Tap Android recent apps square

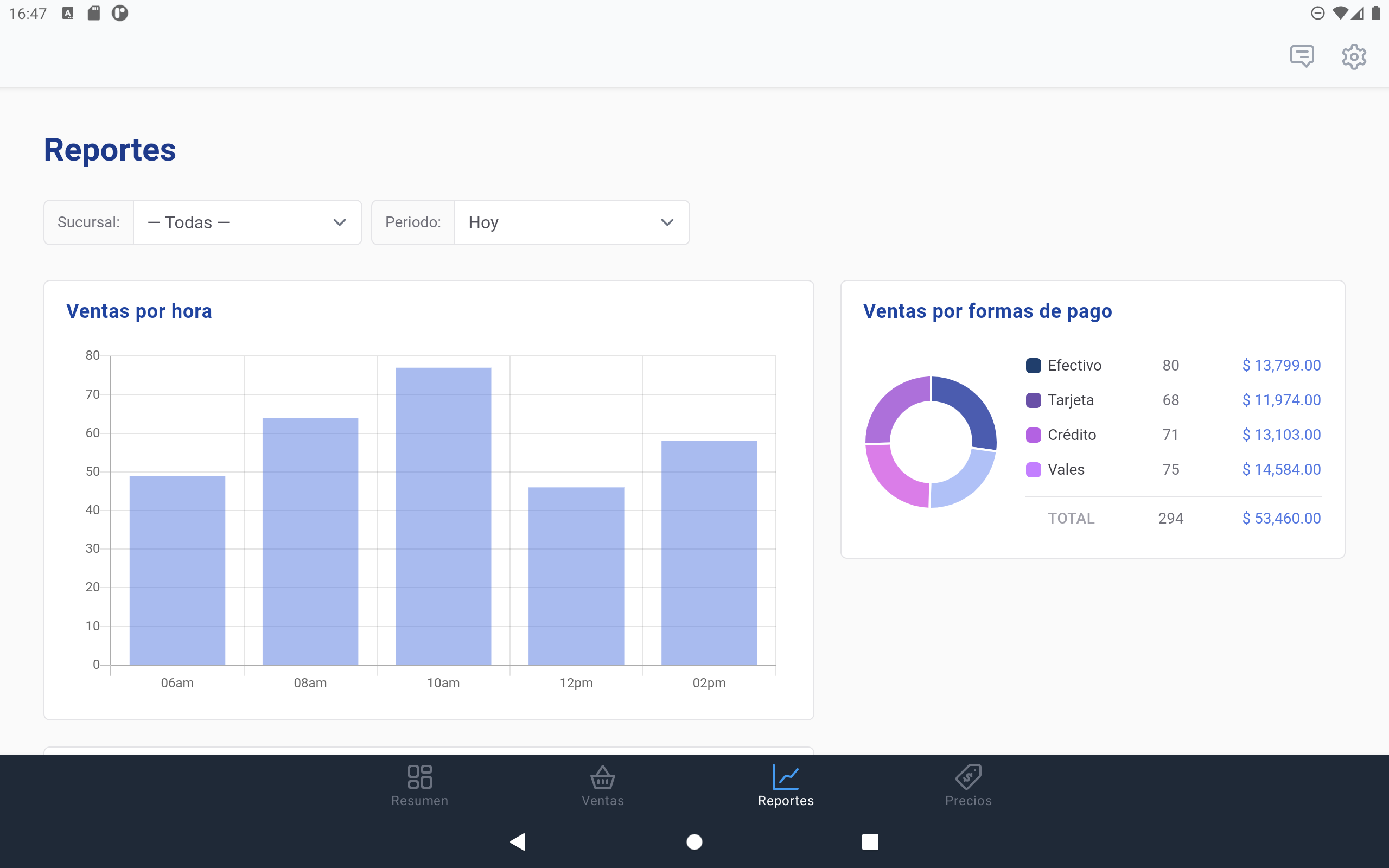pos(870,841)
